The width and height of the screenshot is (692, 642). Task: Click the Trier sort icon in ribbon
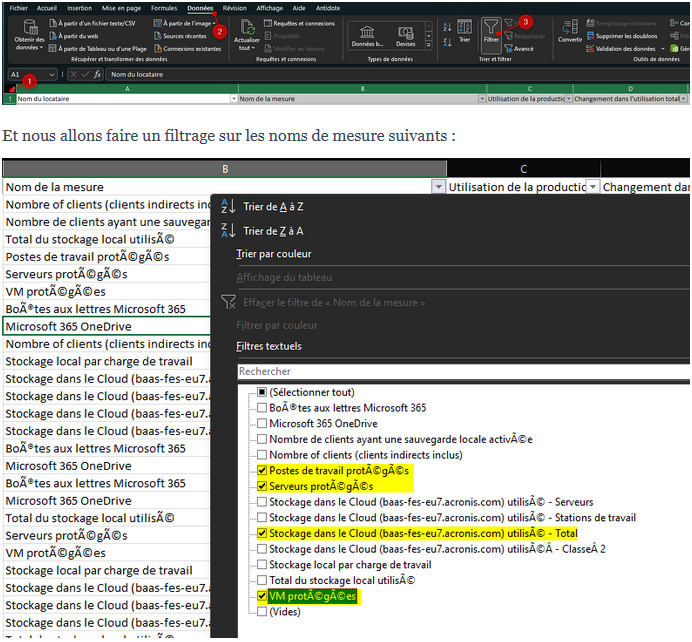pos(464,28)
